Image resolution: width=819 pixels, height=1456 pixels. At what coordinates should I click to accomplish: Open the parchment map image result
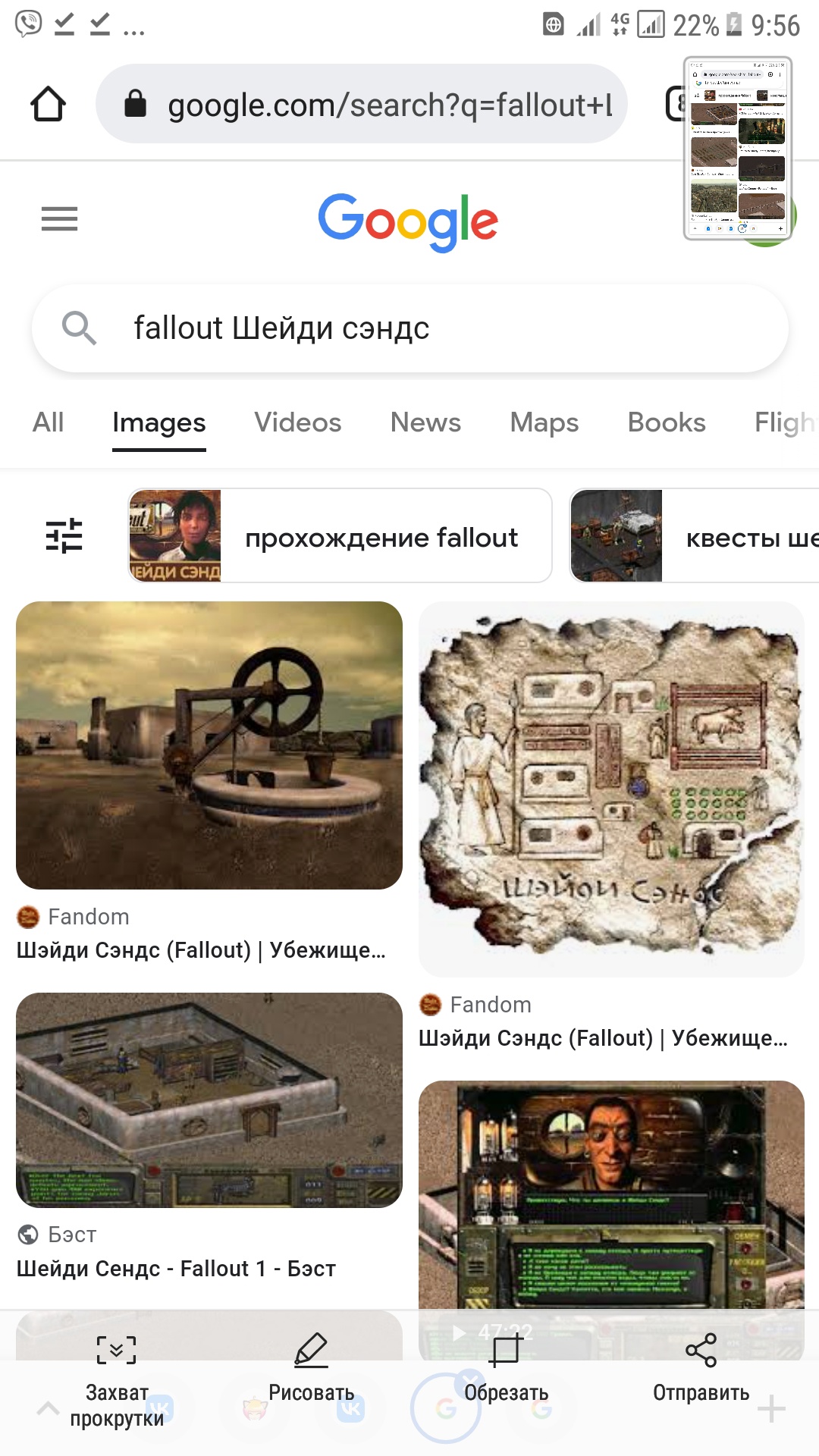point(611,789)
